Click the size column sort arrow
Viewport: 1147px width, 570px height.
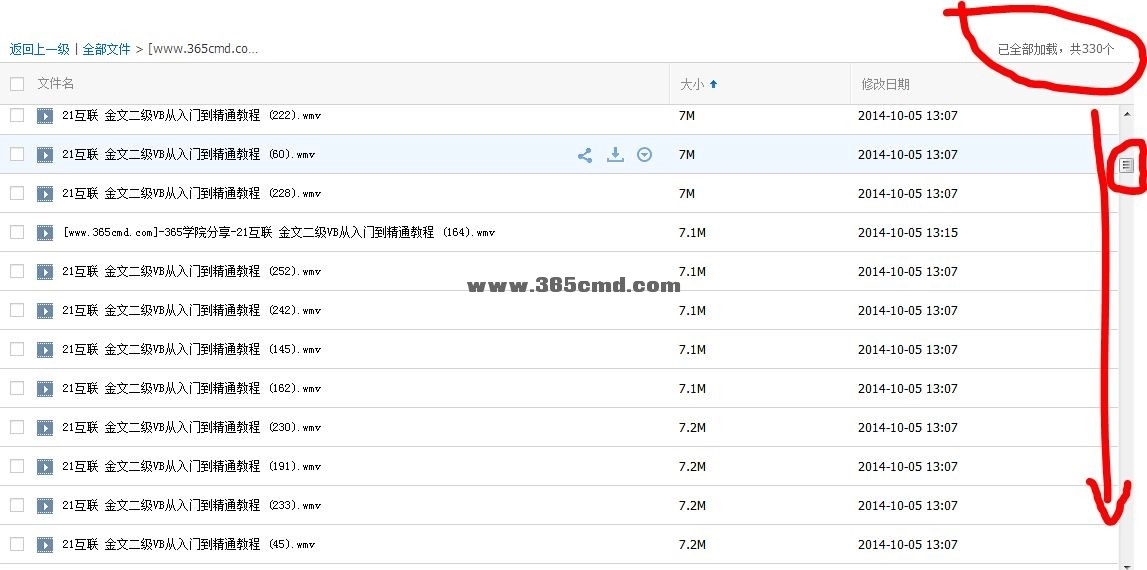[x=713, y=85]
